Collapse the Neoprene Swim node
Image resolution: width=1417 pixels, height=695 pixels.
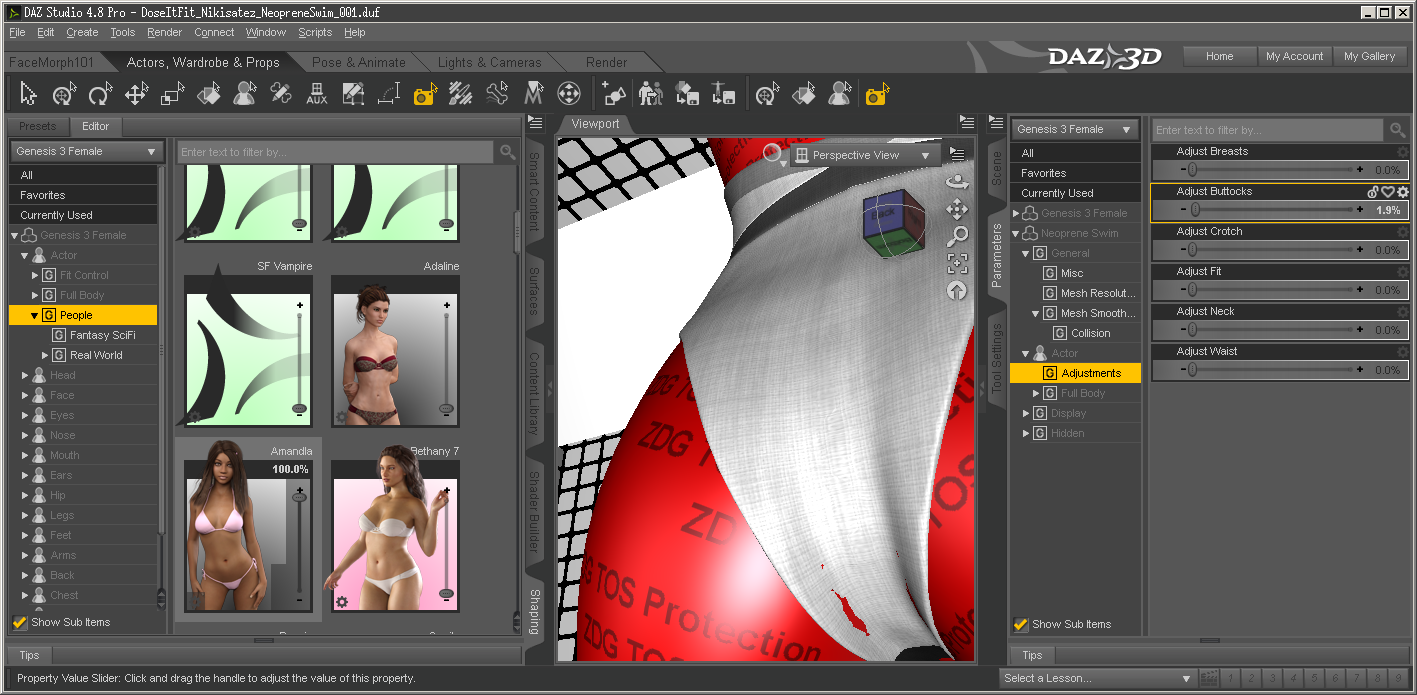[x=1016, y=233]
